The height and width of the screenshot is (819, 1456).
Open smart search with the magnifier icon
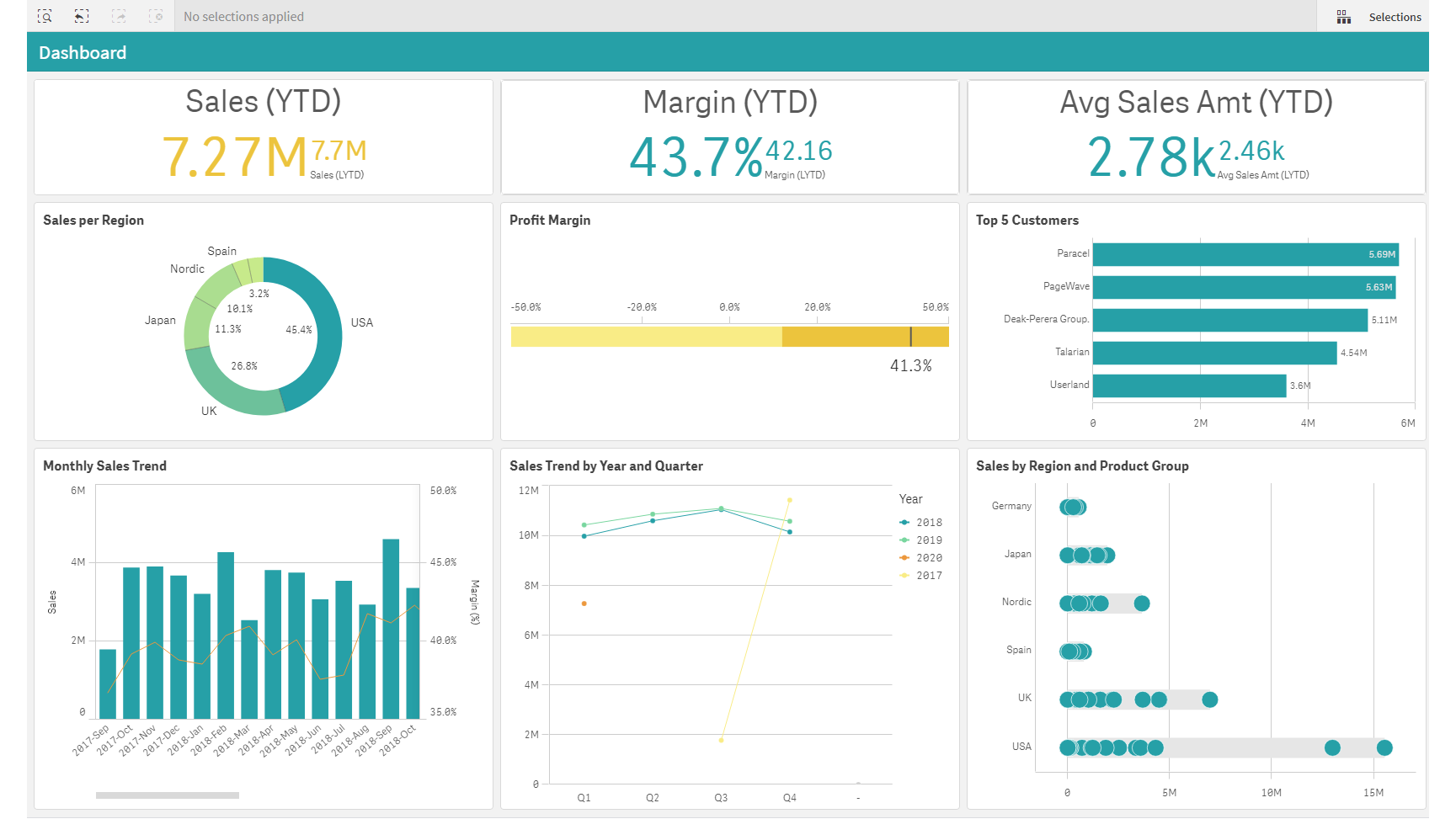[x=46, y=16]
